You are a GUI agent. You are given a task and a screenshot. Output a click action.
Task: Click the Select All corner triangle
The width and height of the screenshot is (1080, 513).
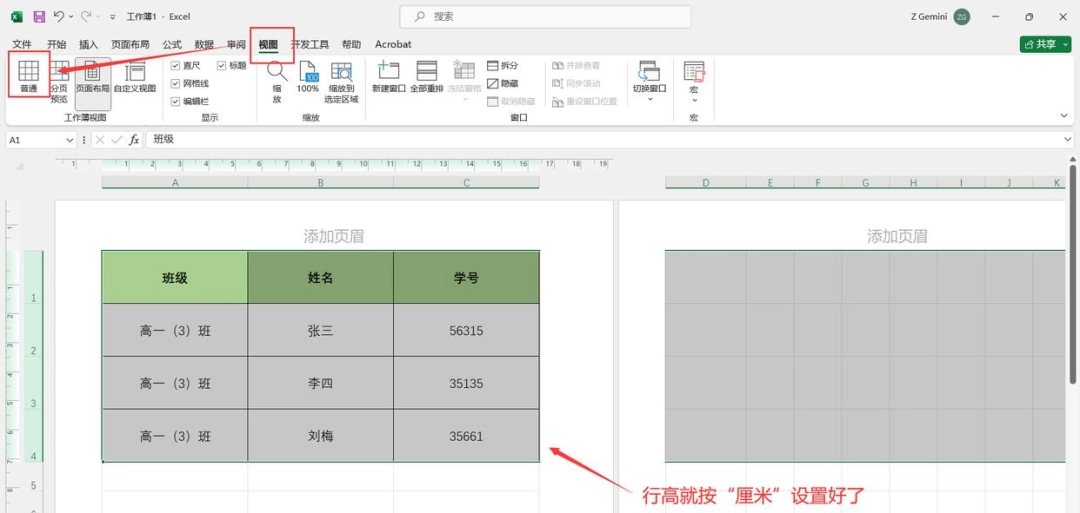[19, 167]
